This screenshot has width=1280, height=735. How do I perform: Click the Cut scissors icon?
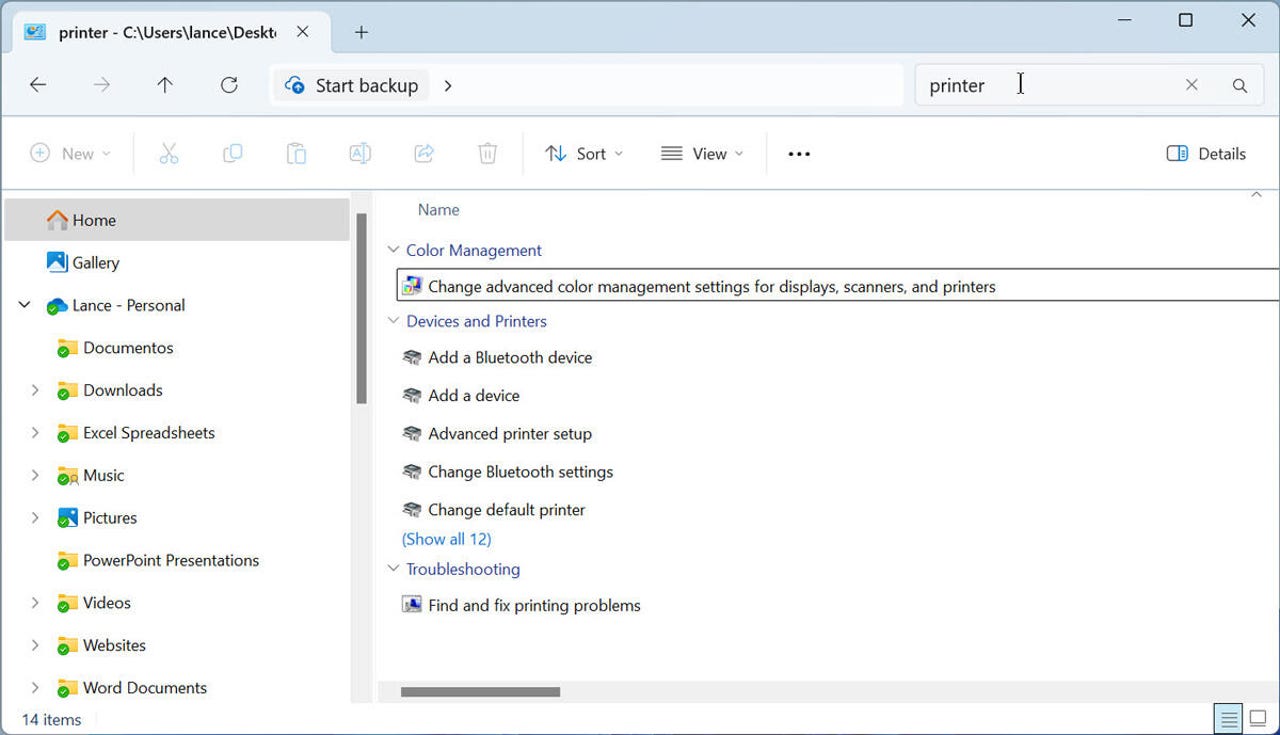coord(168,153)
